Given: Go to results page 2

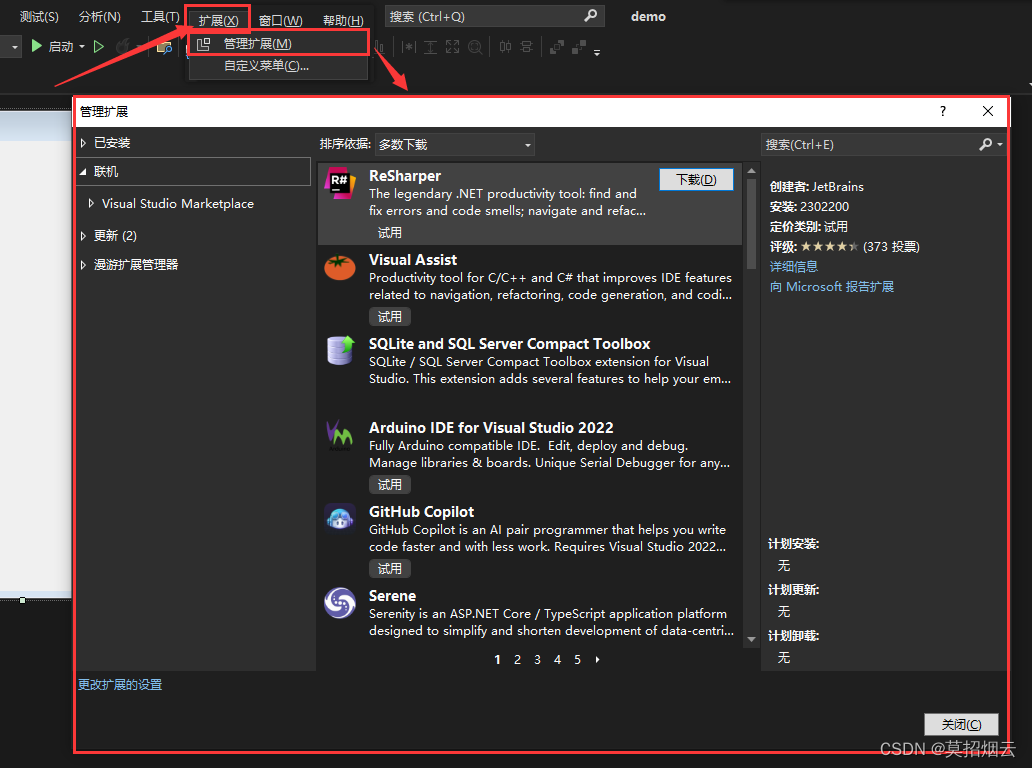Looking at the screenshot, I should (x=517, y=659).
